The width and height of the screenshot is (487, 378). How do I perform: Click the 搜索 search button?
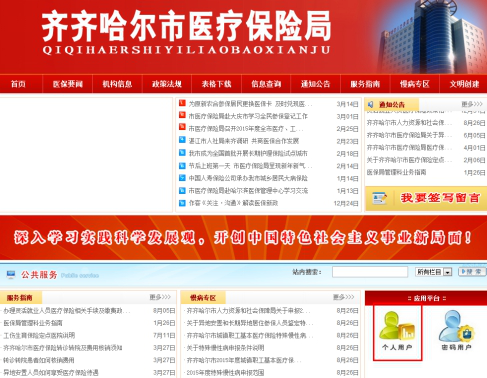[472, 272]
